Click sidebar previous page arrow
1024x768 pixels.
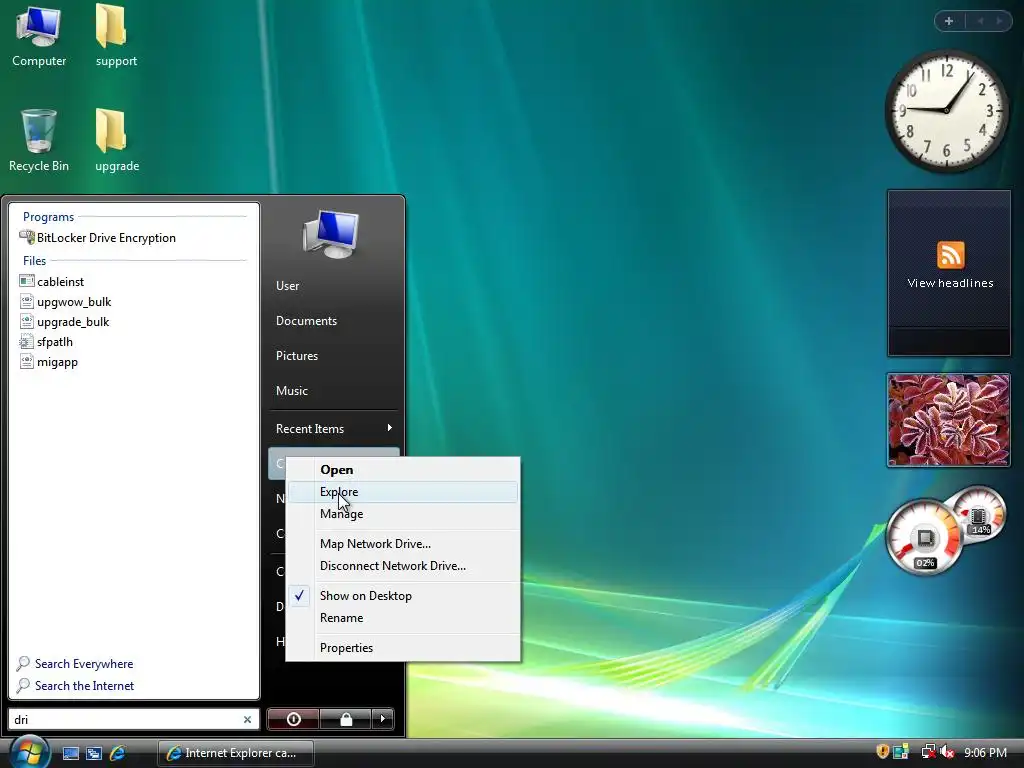tap(980, 21)
